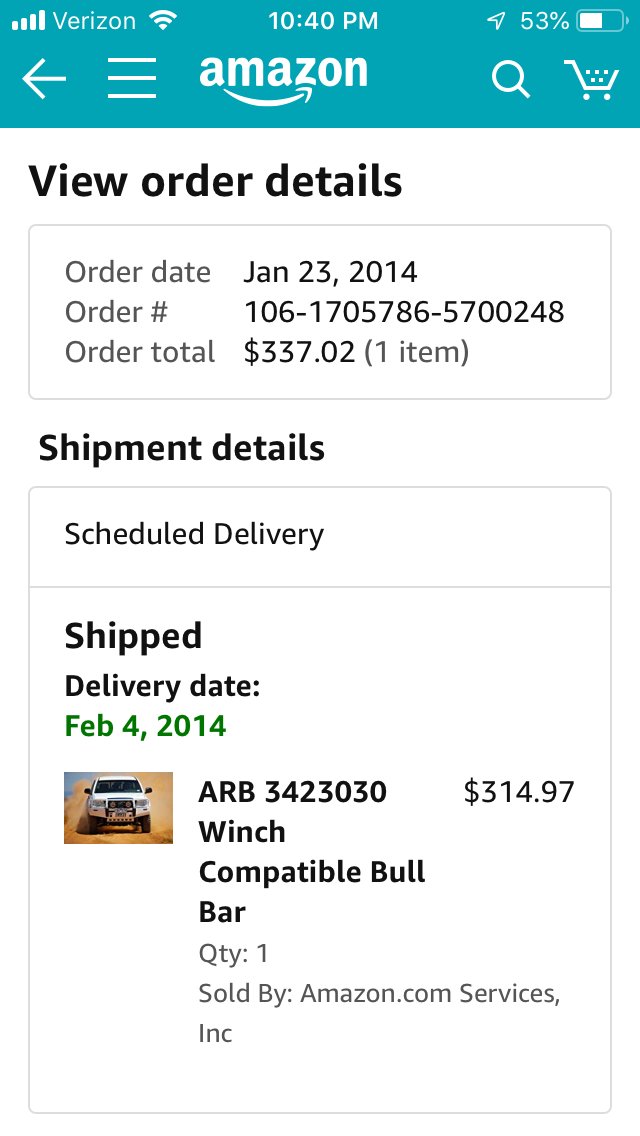Image resolution: width=640 pixels, height=1136 pixels.
Task: Tap the cellular signal bars
Action: pos(29,20)
